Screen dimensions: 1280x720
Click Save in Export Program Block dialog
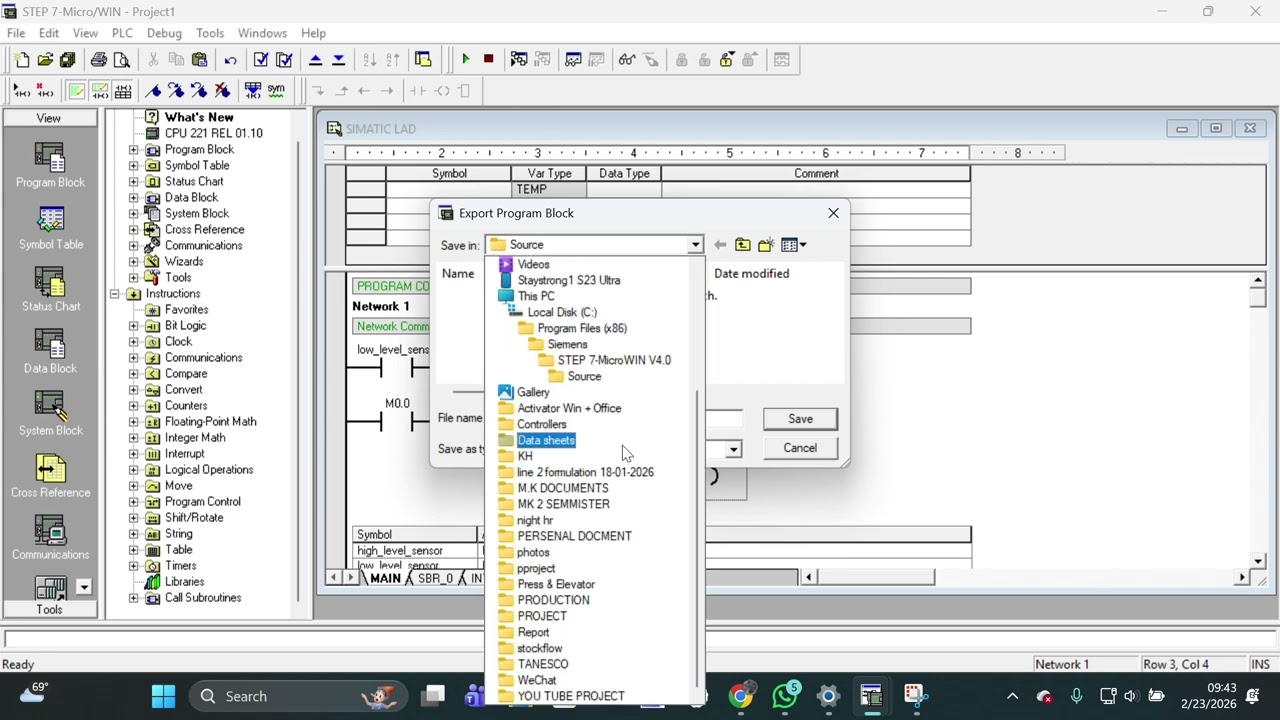pyautogui.click(x=800, y=419)
